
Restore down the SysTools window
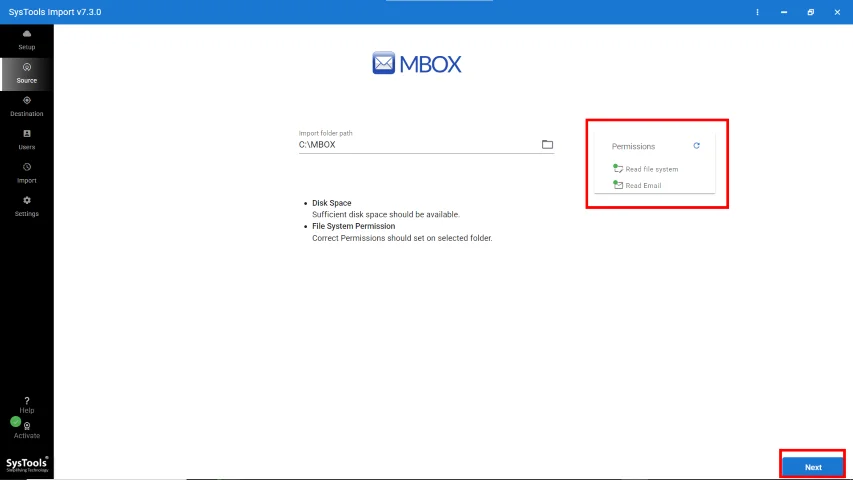[811, 12]
